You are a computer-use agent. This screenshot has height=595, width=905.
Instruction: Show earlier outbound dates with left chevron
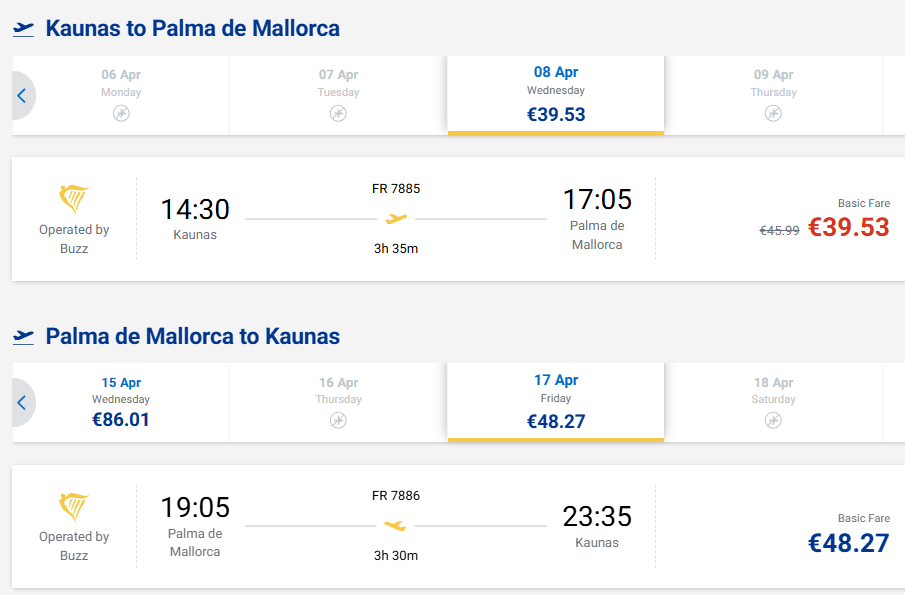pyautogui.click(x=22, y=96)
